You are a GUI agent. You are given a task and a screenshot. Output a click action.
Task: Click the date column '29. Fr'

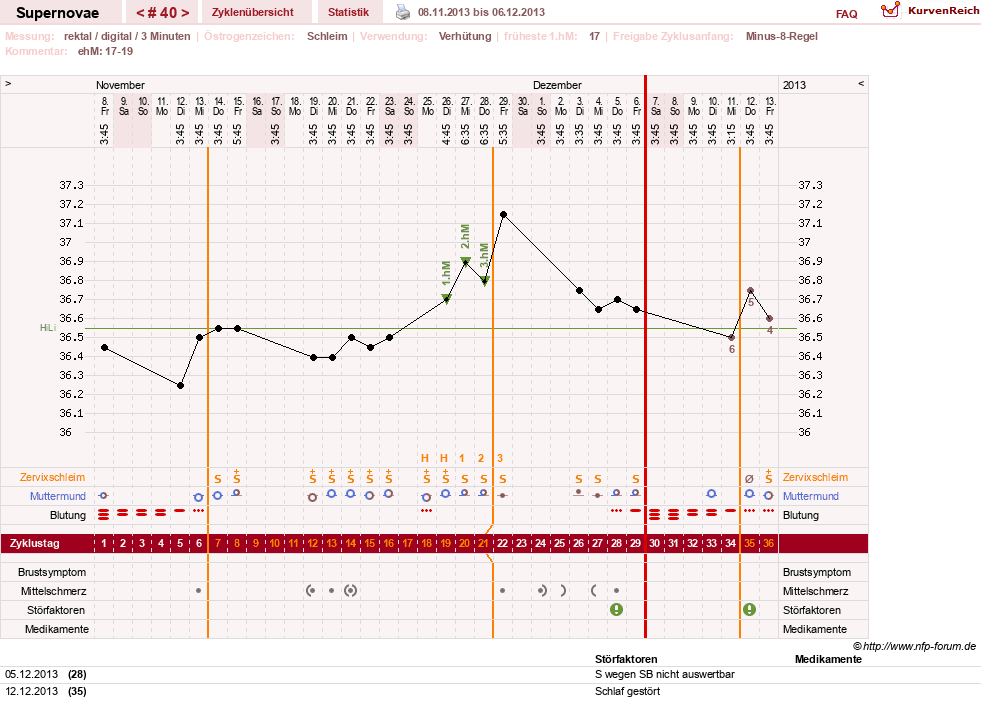pyautogui.click(x=504, y=106)
